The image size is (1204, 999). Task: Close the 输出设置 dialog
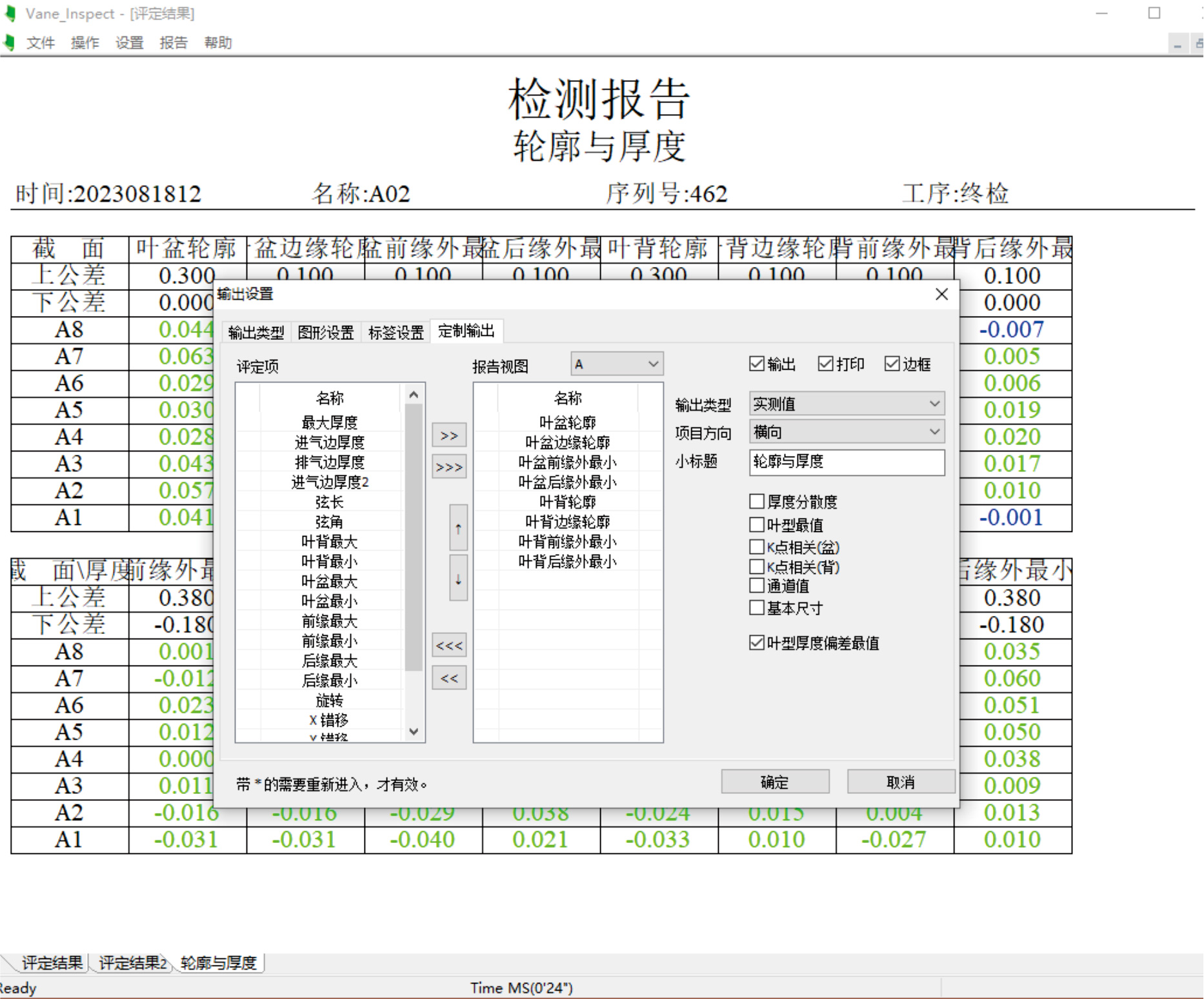(941, 294)
